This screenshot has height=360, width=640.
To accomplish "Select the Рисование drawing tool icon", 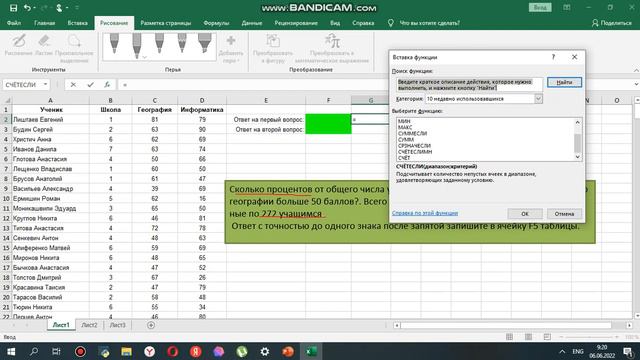I will (18, 41).
